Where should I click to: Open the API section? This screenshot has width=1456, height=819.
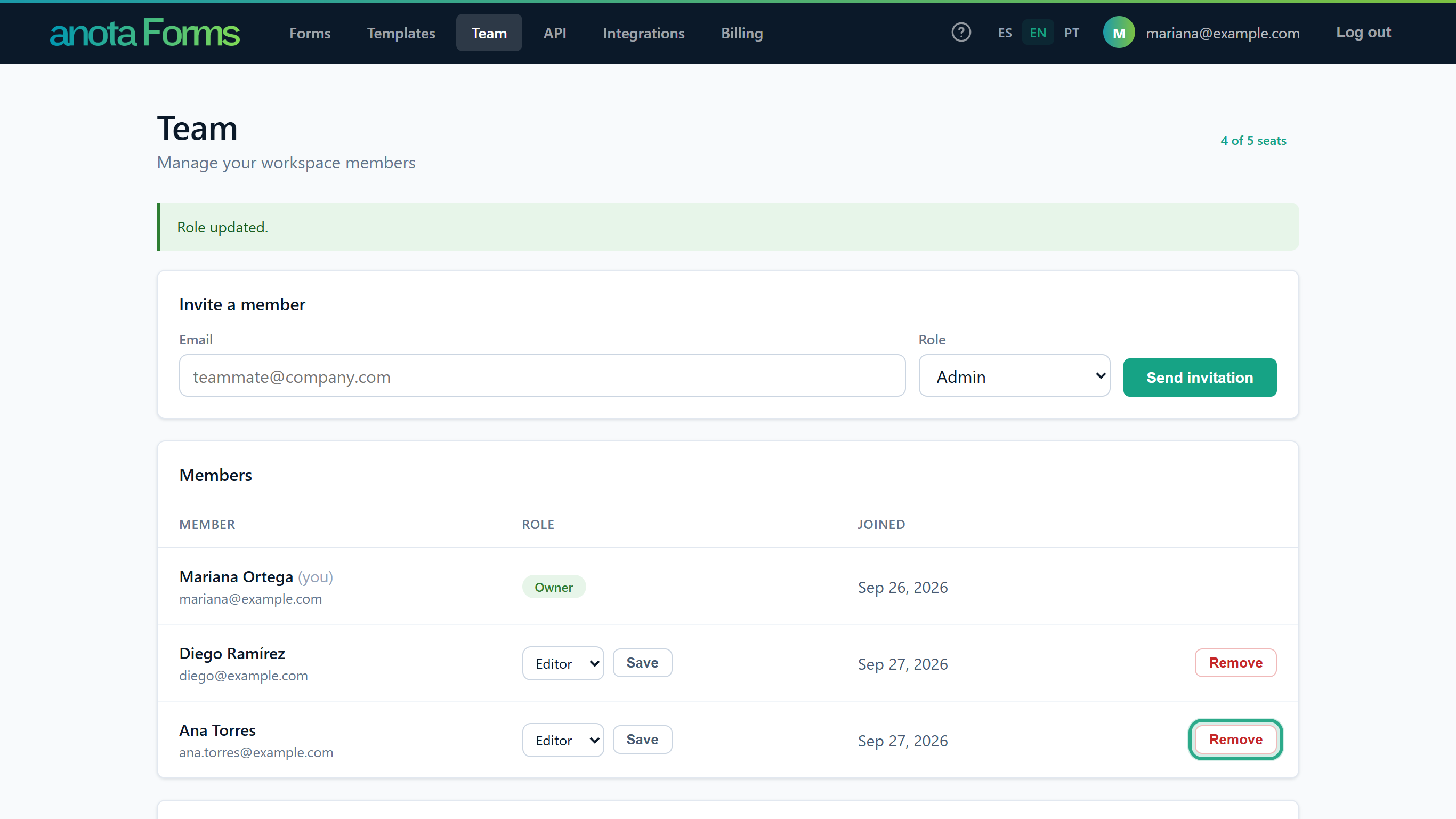pyautogui.click(x=554, y=33)
